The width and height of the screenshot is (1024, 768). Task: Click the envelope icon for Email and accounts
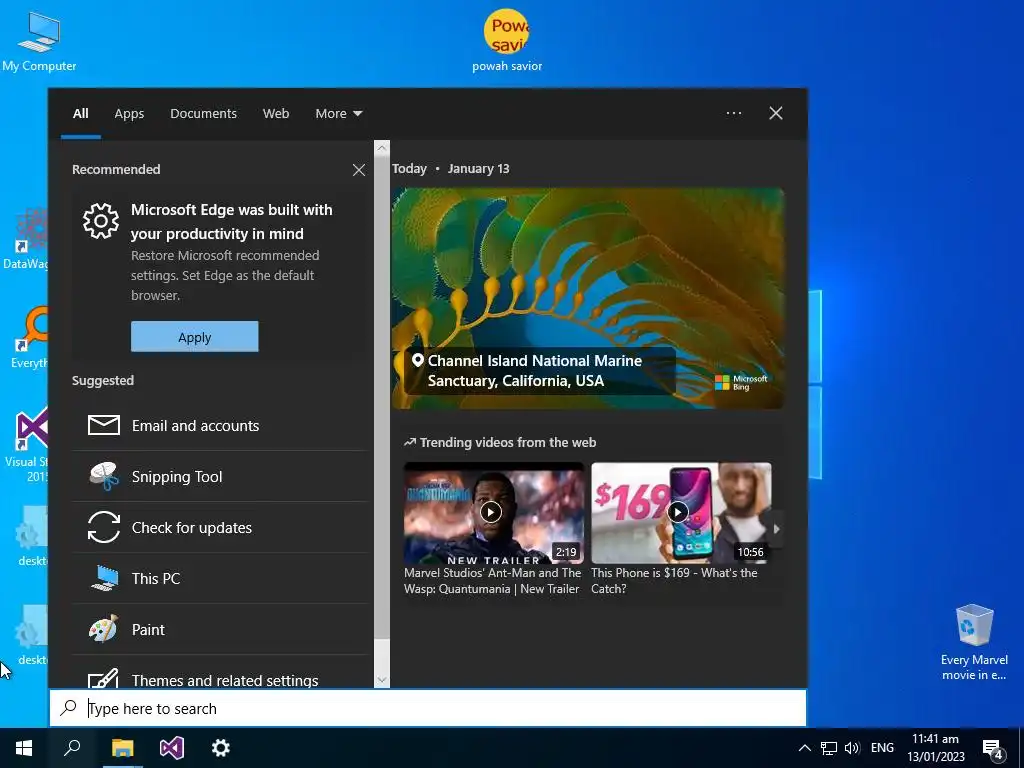104,425
